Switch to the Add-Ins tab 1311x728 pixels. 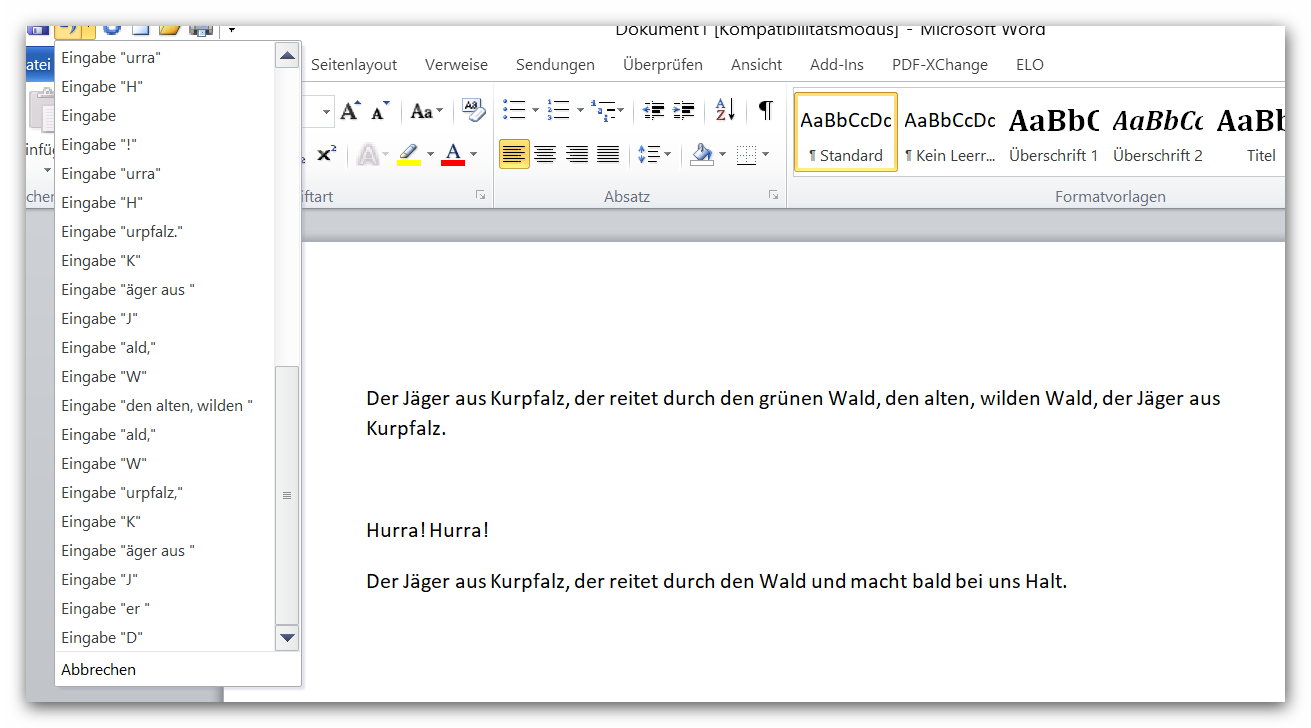(837, 64)
